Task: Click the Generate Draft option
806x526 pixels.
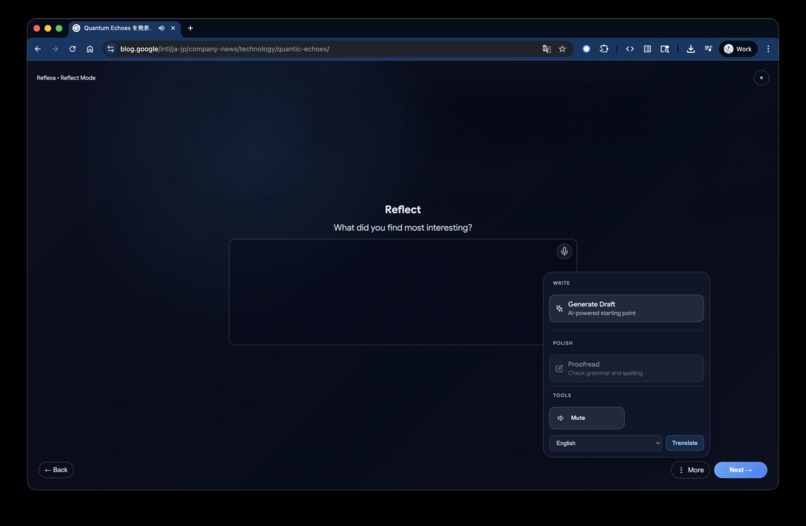Action: [626, 308]
